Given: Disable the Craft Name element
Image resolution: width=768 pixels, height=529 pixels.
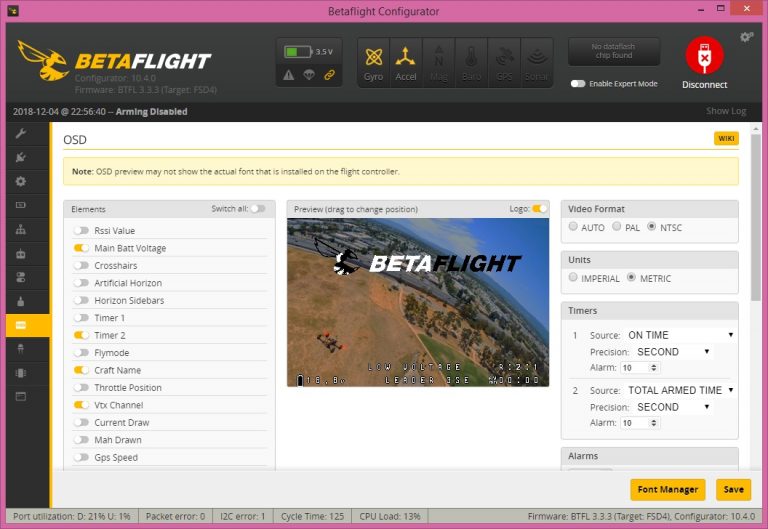Looking at the screenshot, I should coord(81,370).
